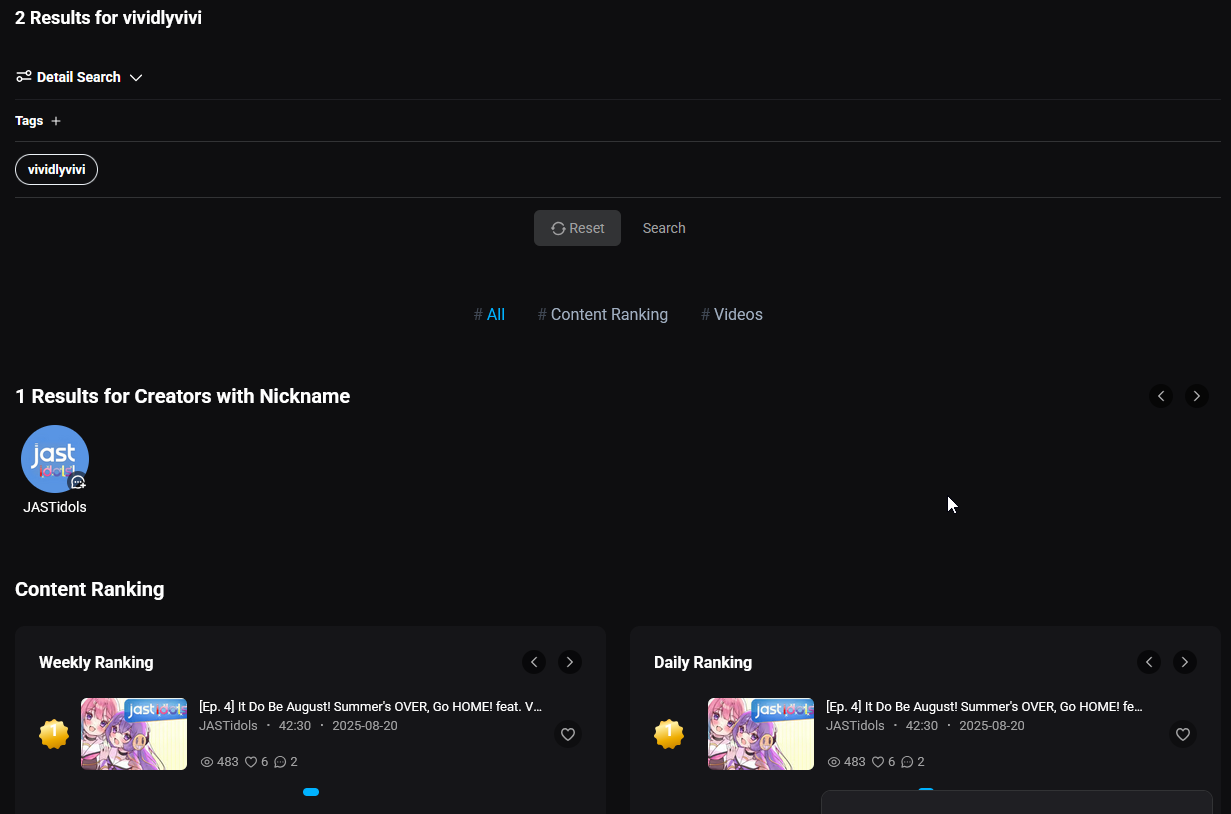Image resolution: width=1231 pixels, height=814 pixels.
Task: Click the likes heart count in Weekly Ranking
Action: click(x=257, y=762)
